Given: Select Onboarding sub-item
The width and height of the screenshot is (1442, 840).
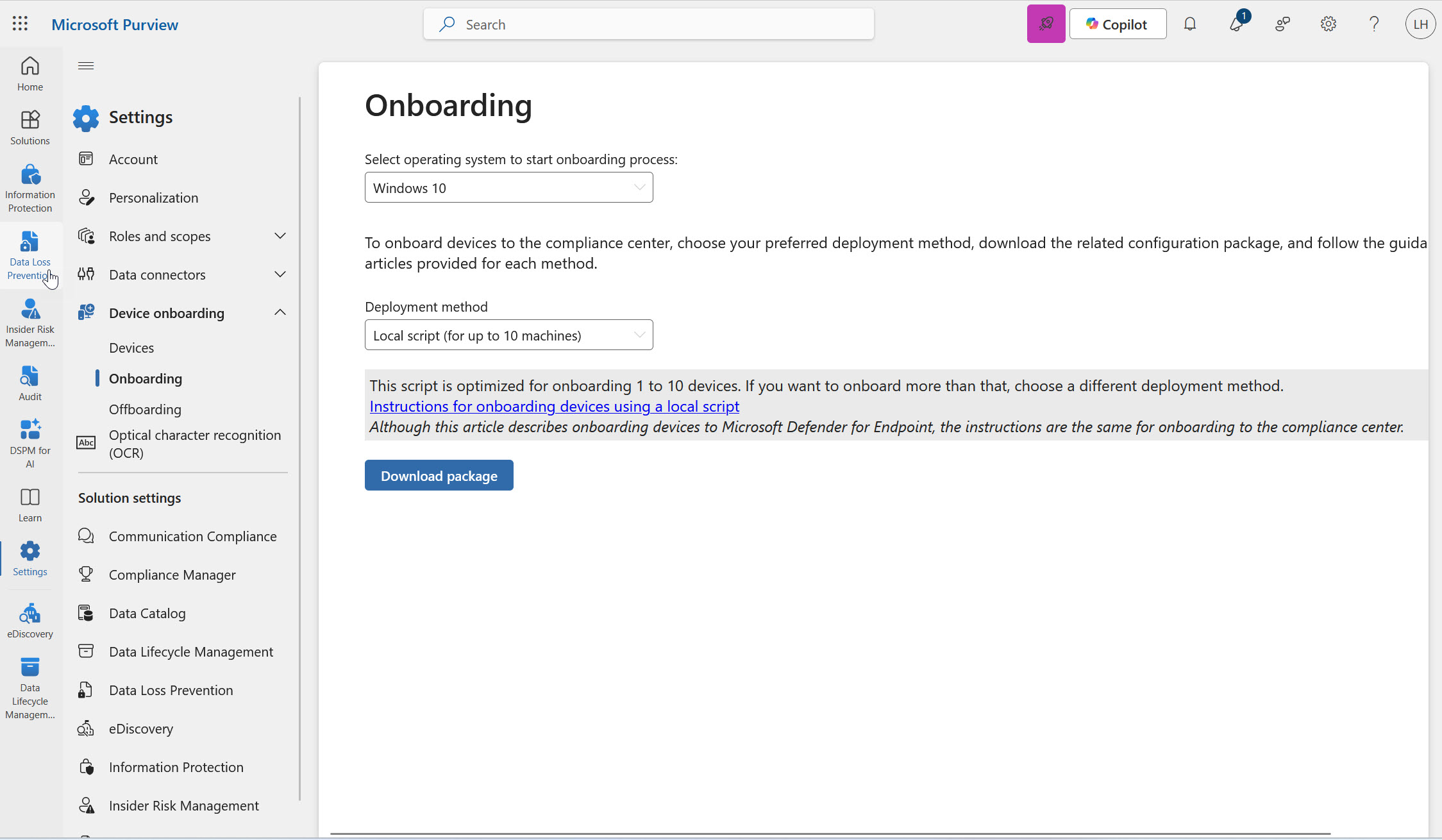Looking at the screenshot, I should pos(146,378).
